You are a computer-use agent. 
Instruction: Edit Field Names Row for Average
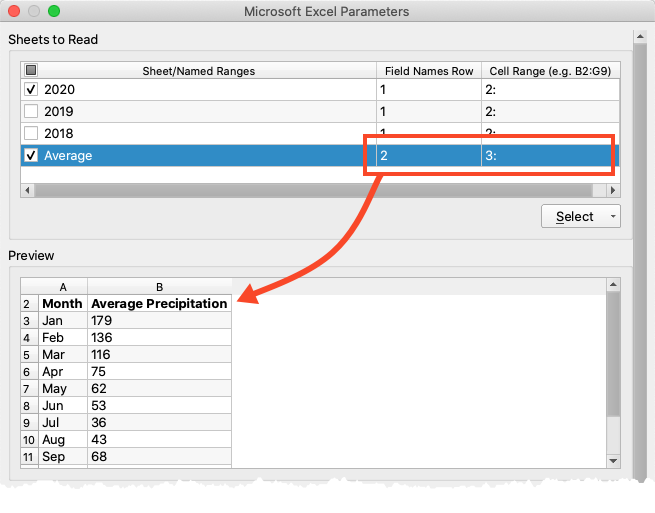[x=427, y=156]
